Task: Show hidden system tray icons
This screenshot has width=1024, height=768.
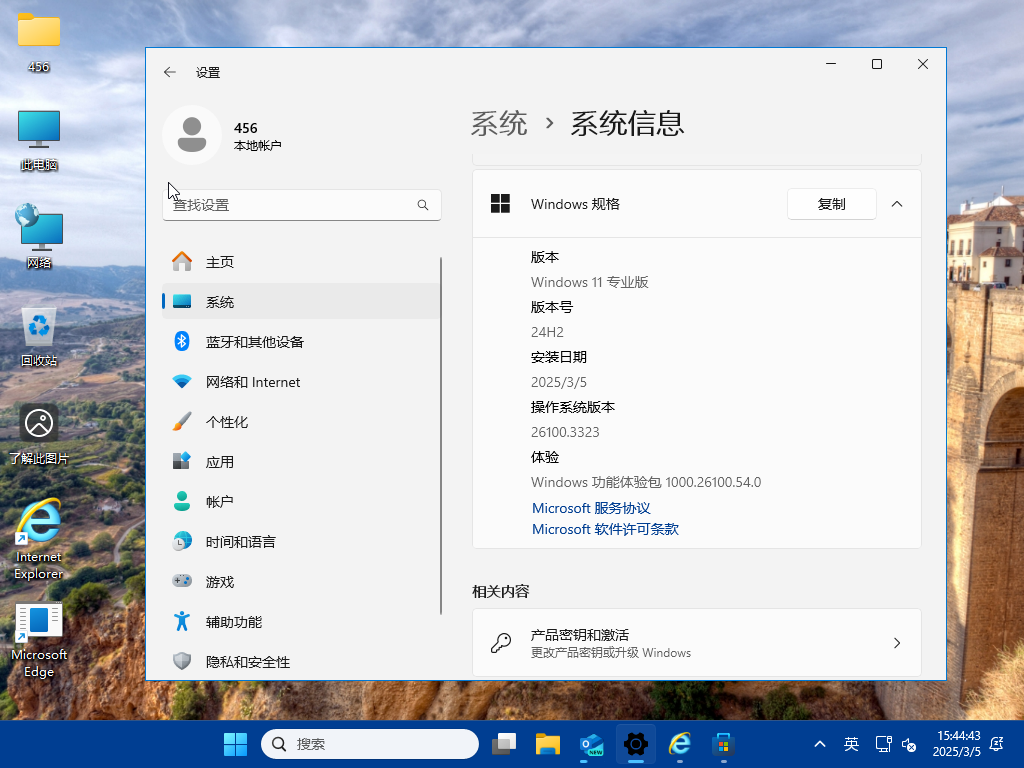Action: [x=820, y=744]
